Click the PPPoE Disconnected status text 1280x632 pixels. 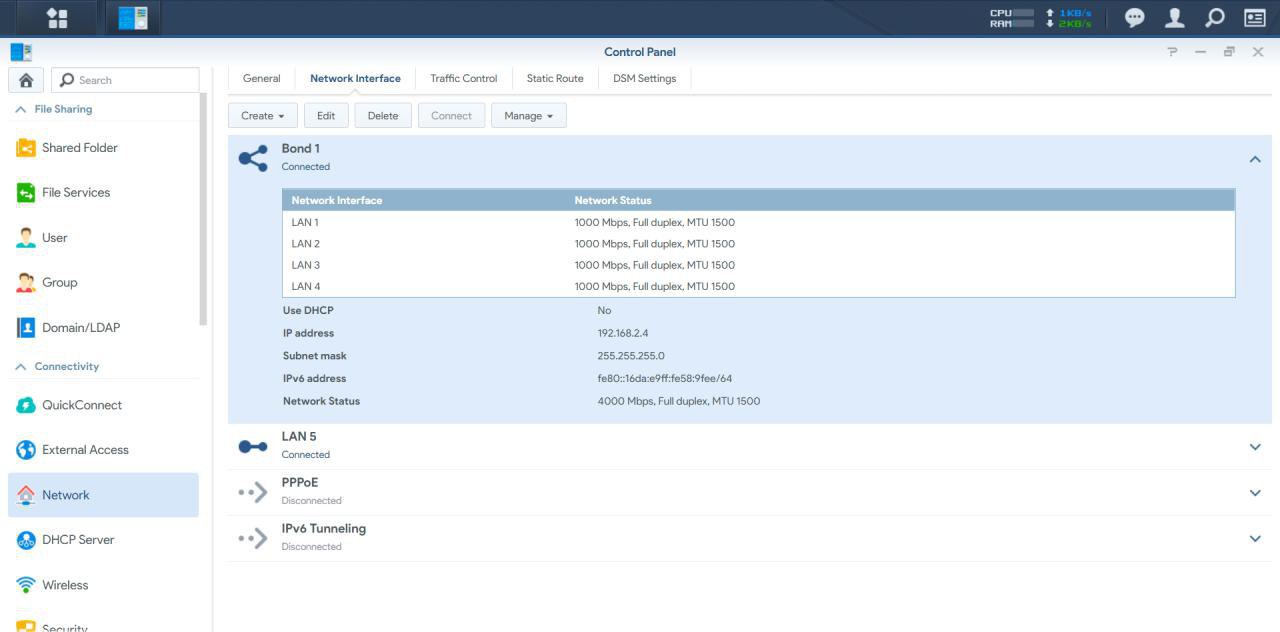[311, 501]
